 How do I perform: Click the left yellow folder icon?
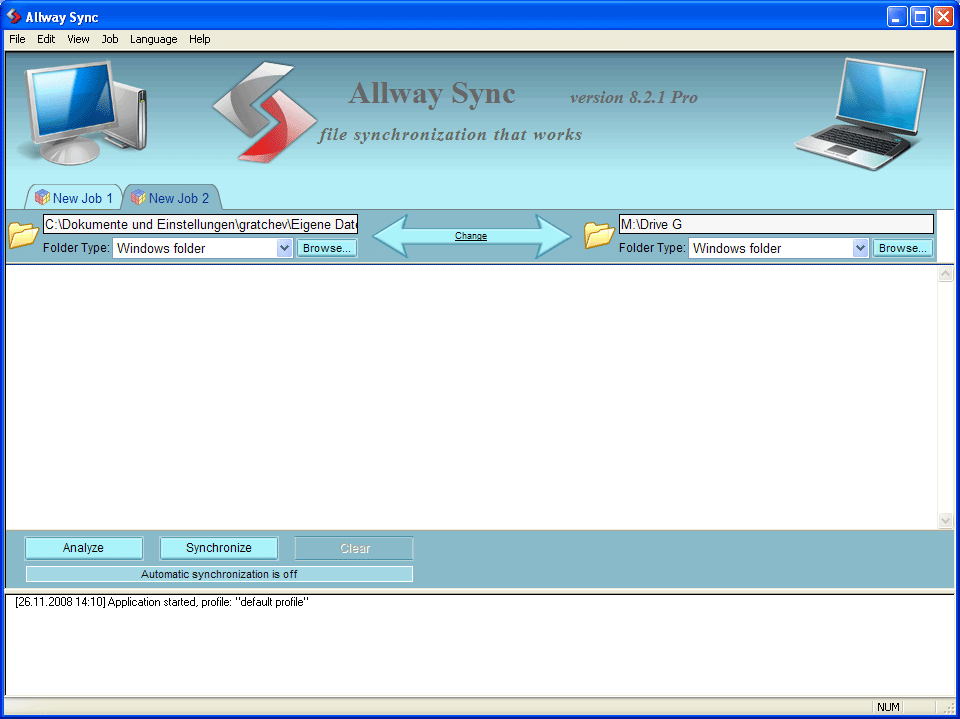pyautogui.click(x=22, y=234)
